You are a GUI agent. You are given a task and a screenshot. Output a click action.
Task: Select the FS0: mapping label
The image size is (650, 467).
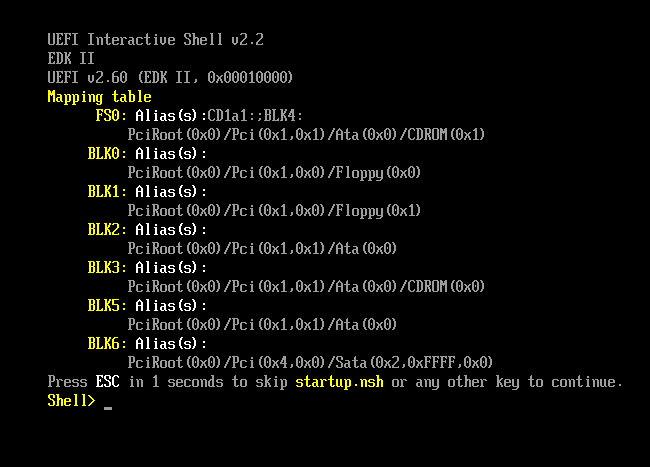(x=111, y=115)
